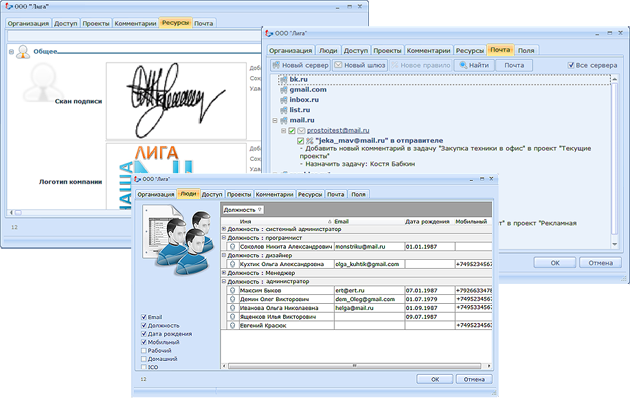Open Люди tab in front window
The height and width of the screenshot is (398, 630).
(x=188, y=194)
